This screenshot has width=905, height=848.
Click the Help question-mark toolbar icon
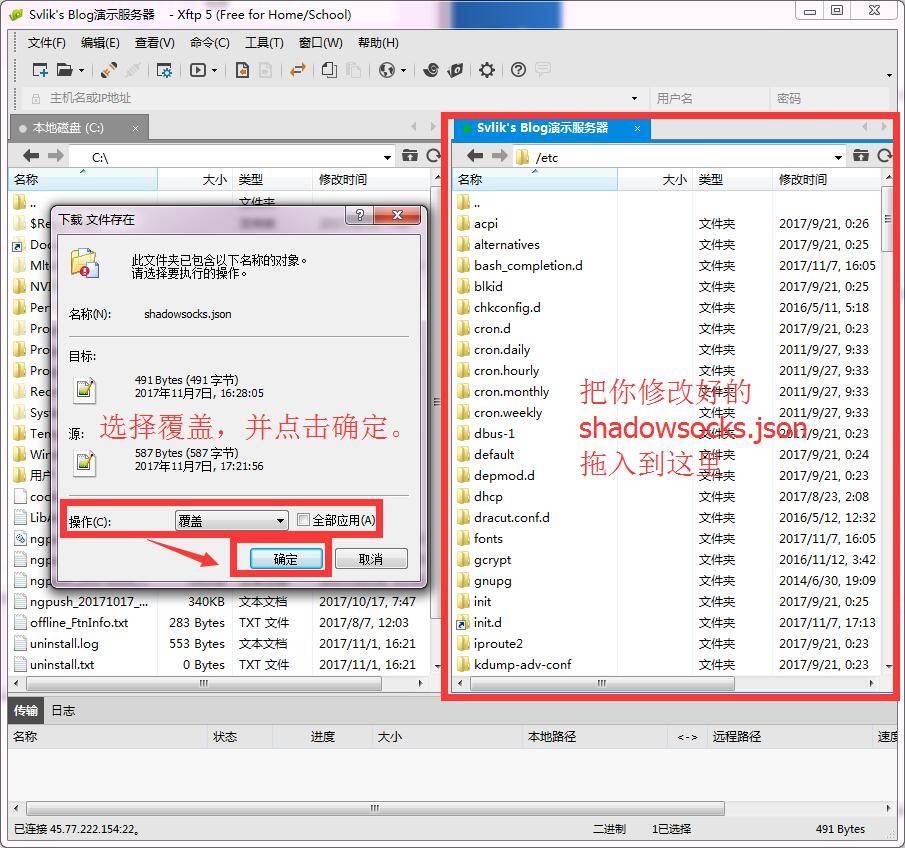click(x=518, y=70)
